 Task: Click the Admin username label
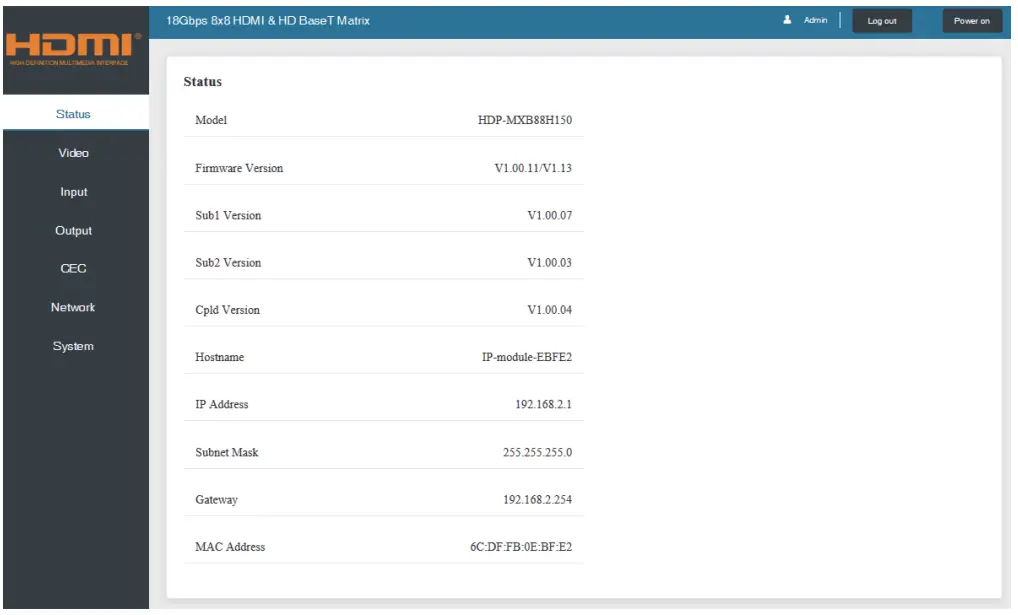(x=815, y=20)
